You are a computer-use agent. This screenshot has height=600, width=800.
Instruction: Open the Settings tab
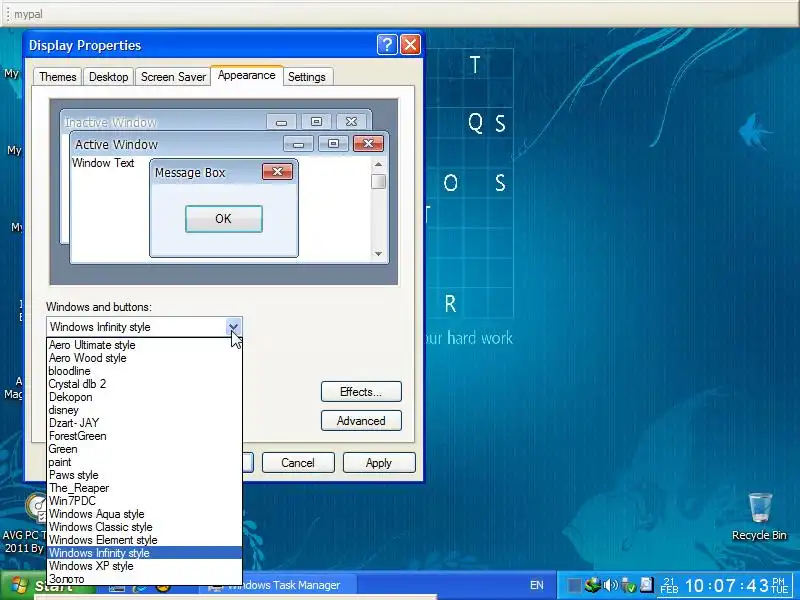[307, 77]
